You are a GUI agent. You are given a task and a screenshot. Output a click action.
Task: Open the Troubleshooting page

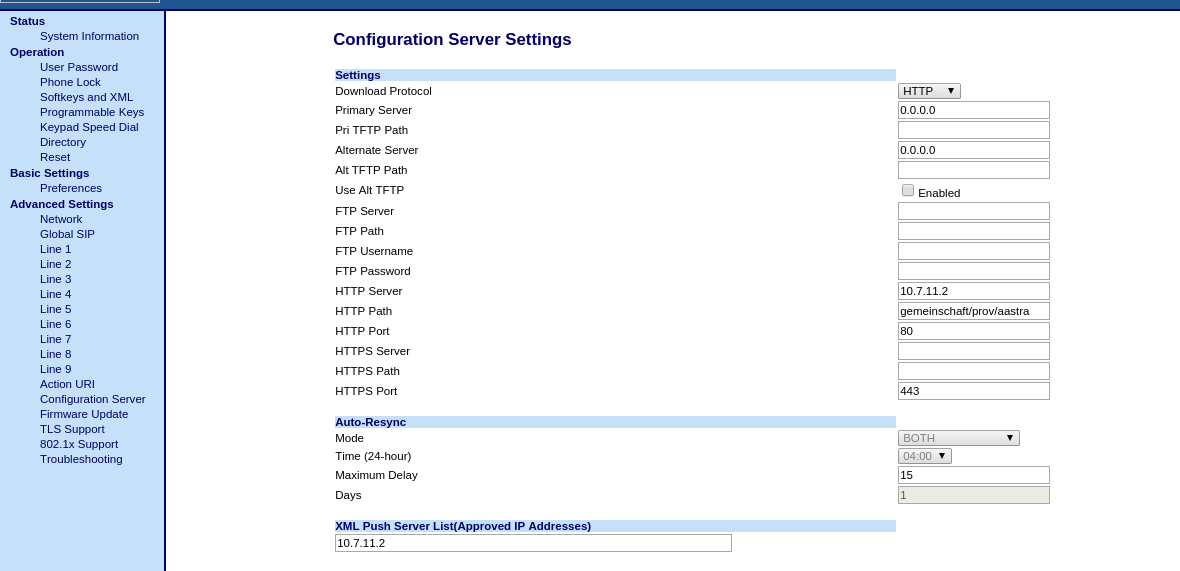[x=81, y=459]
